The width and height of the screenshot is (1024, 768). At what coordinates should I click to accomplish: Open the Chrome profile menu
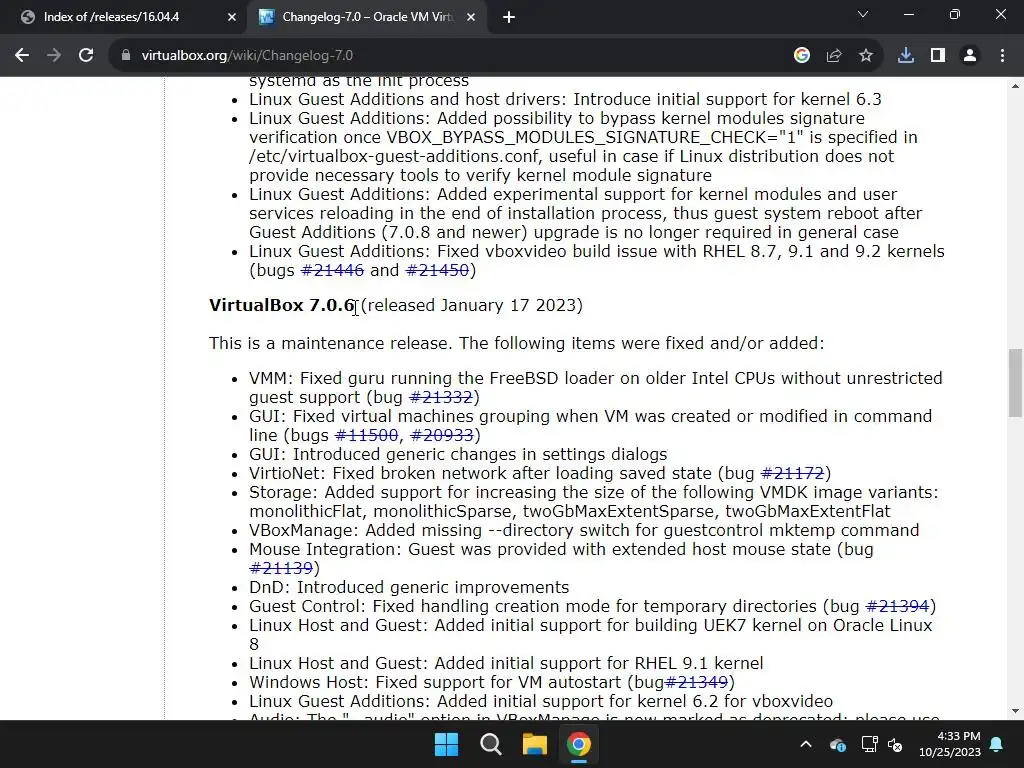click(970, 56)
